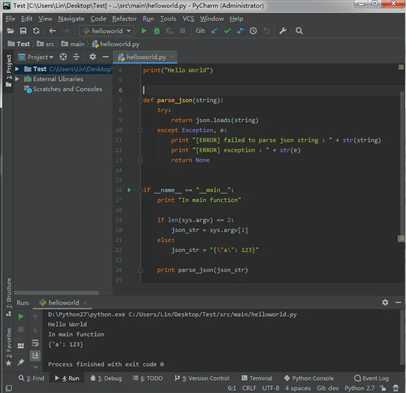406x393 pixels.
Task: Click the UTF-8 encoding status item
Action: tap(271, 388)
